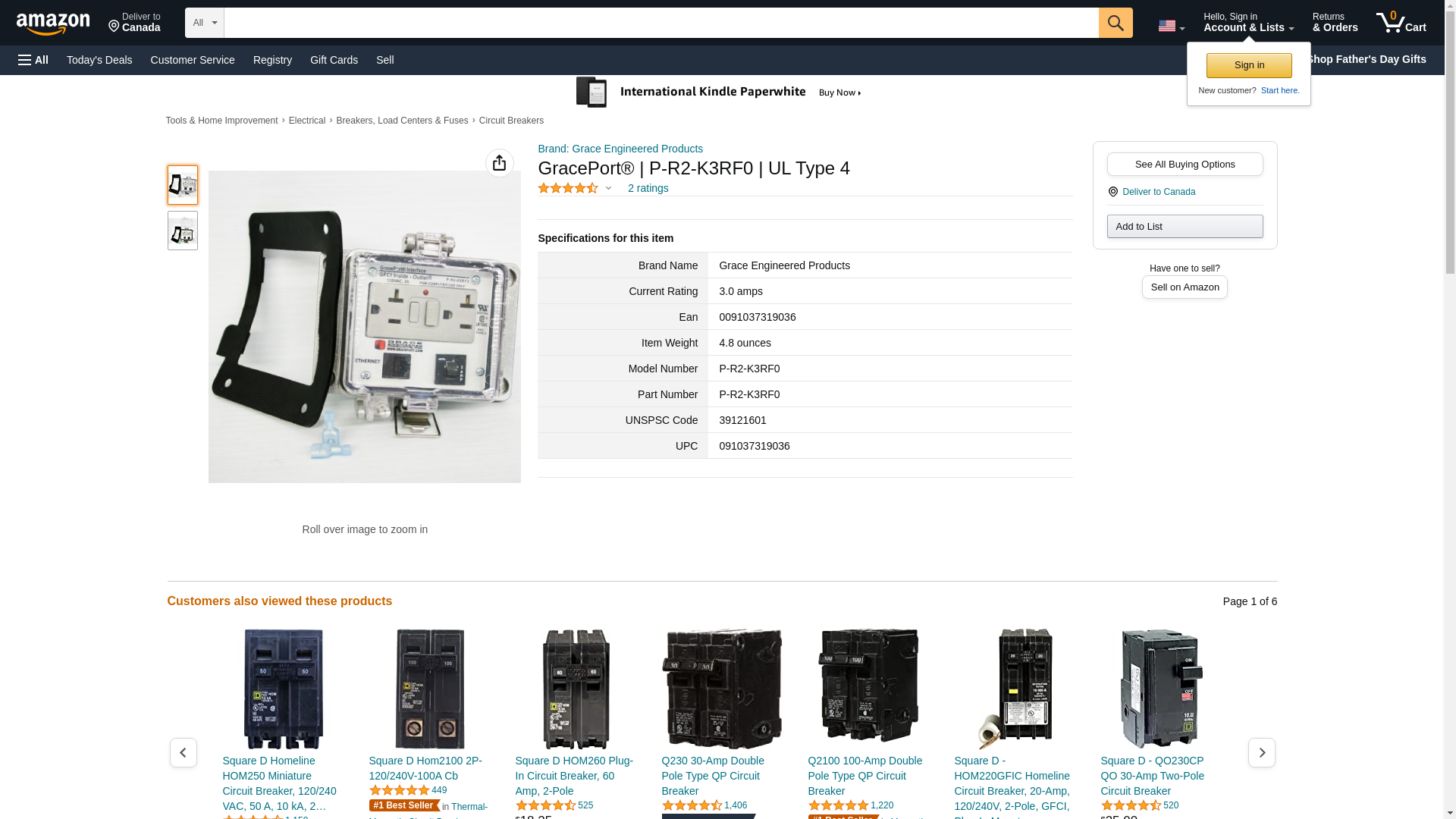Click the Amazon logo
Screen dimensions: 1456x819
click(x=53, y=24)
